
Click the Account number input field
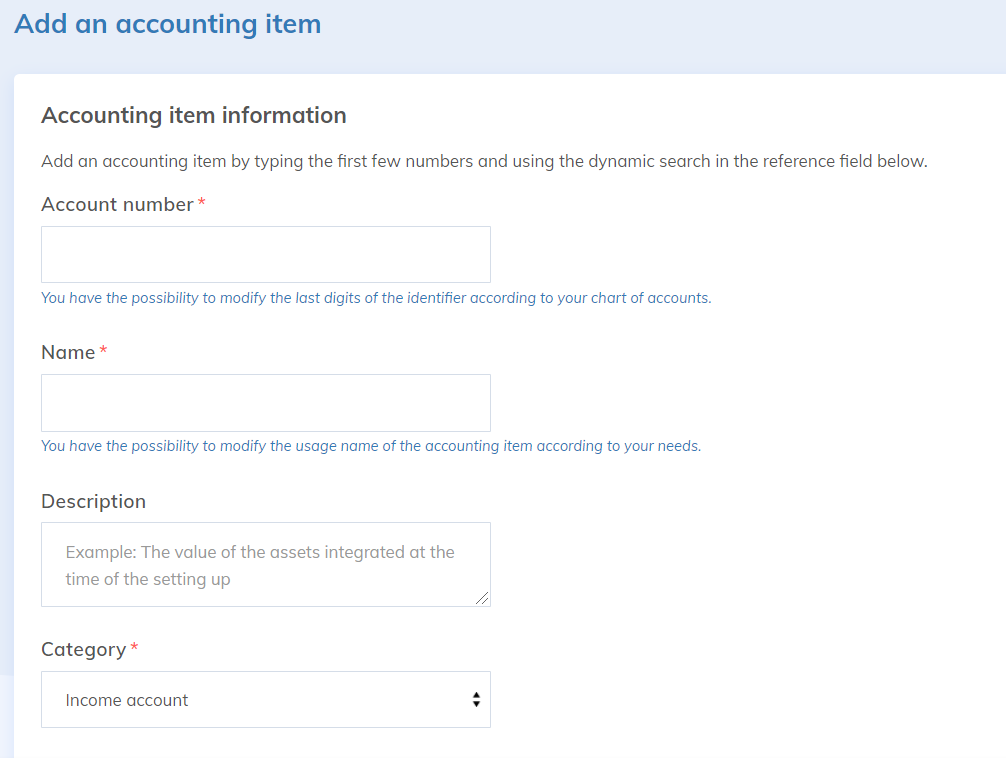(265, 254)
